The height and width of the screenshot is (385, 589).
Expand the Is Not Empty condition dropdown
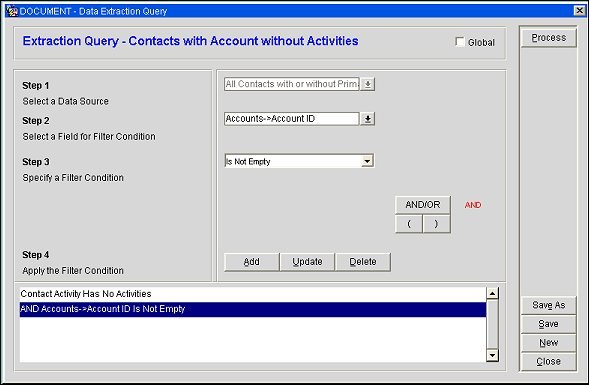pyautogui.click(x=367, y=162)
